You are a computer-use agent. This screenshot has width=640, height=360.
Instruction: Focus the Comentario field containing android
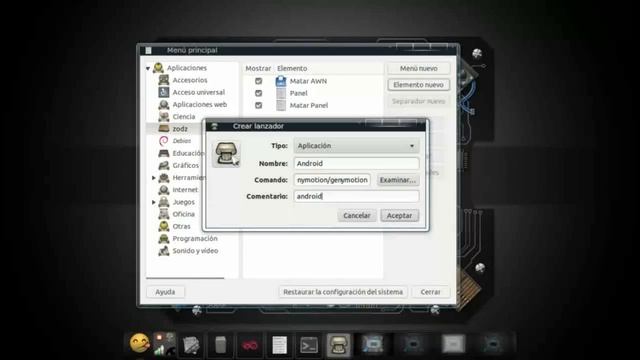(x=356, y=196)
